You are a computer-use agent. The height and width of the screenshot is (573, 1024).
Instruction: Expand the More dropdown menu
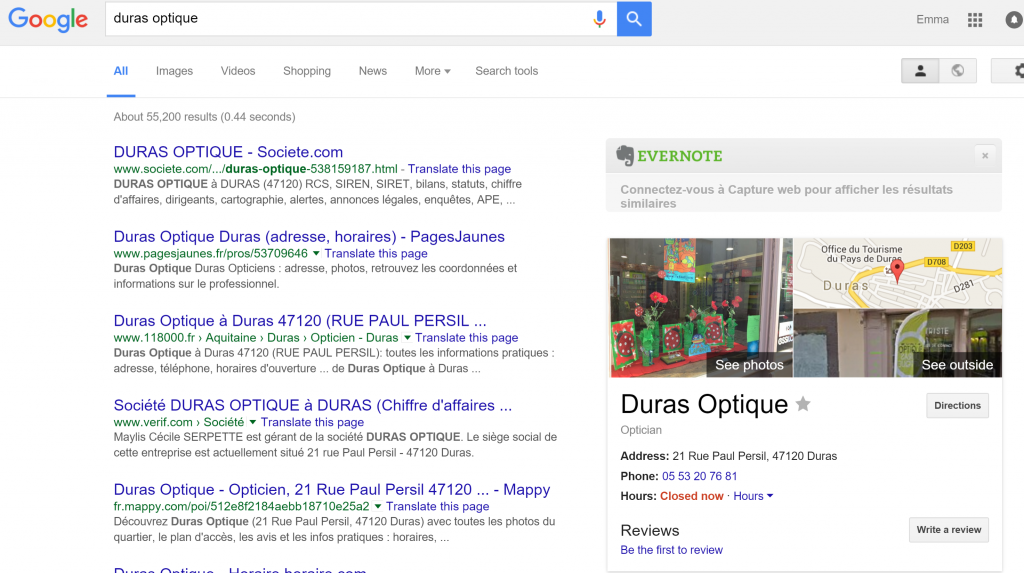tap(432, 71)
